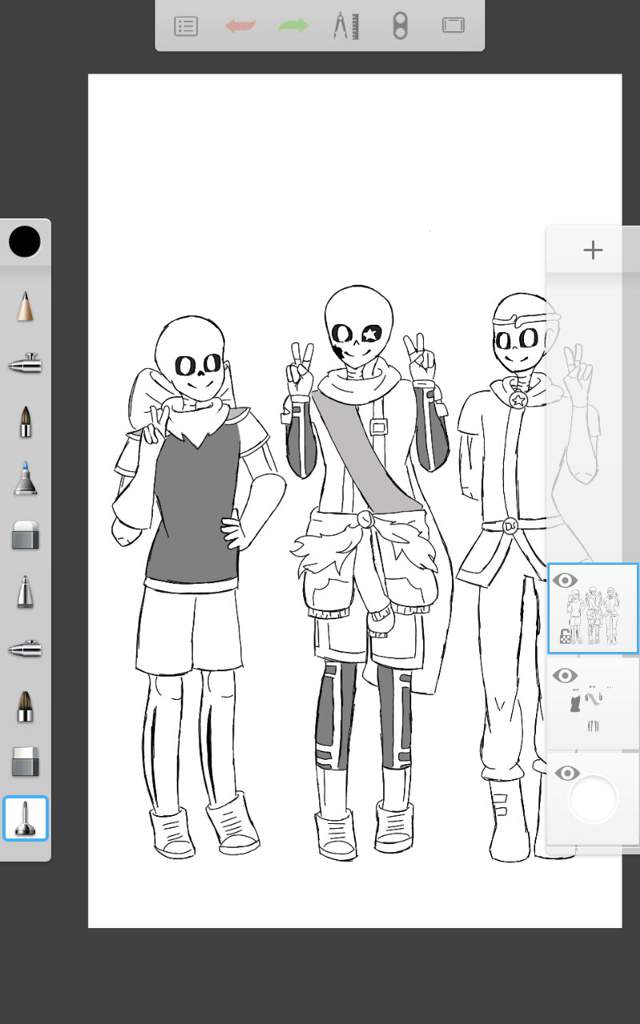Select the three-skeletons line art layer thumbnail
Image resolution: width=640 pixels, height=1024 pixels.
point(593,609)
